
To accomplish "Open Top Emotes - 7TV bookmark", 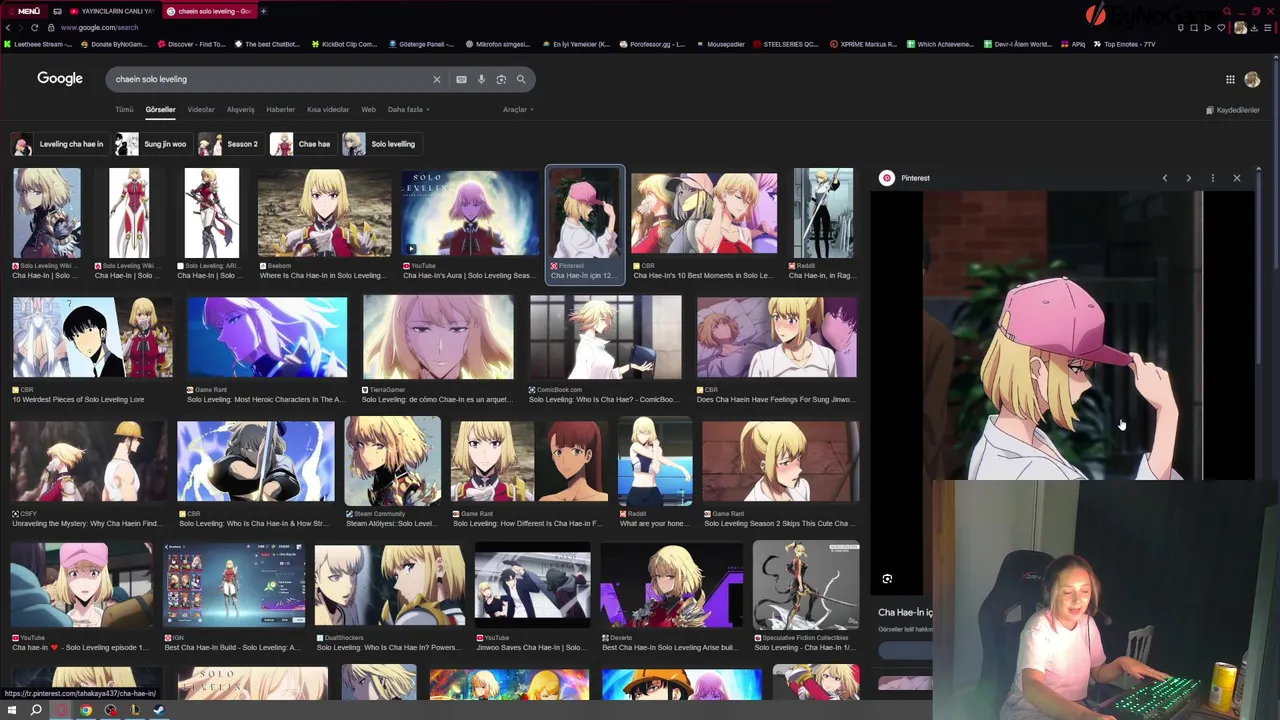I will 1125,44.
